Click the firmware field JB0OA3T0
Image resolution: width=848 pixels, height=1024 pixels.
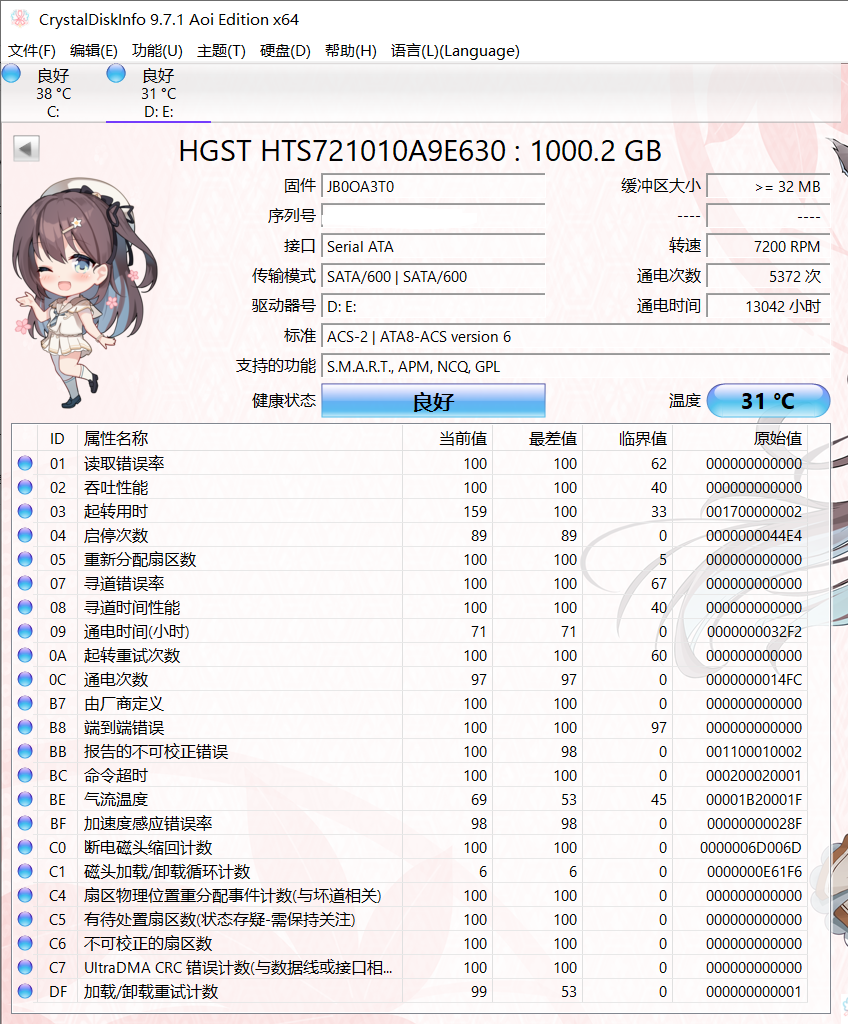(x=433, y=187)
